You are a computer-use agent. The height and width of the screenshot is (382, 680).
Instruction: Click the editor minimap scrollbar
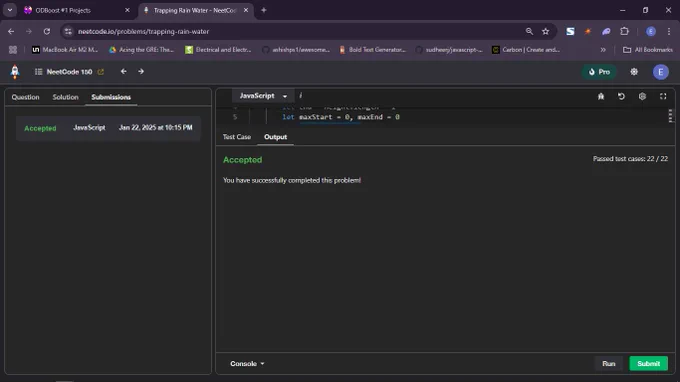(x=670, y=116)
